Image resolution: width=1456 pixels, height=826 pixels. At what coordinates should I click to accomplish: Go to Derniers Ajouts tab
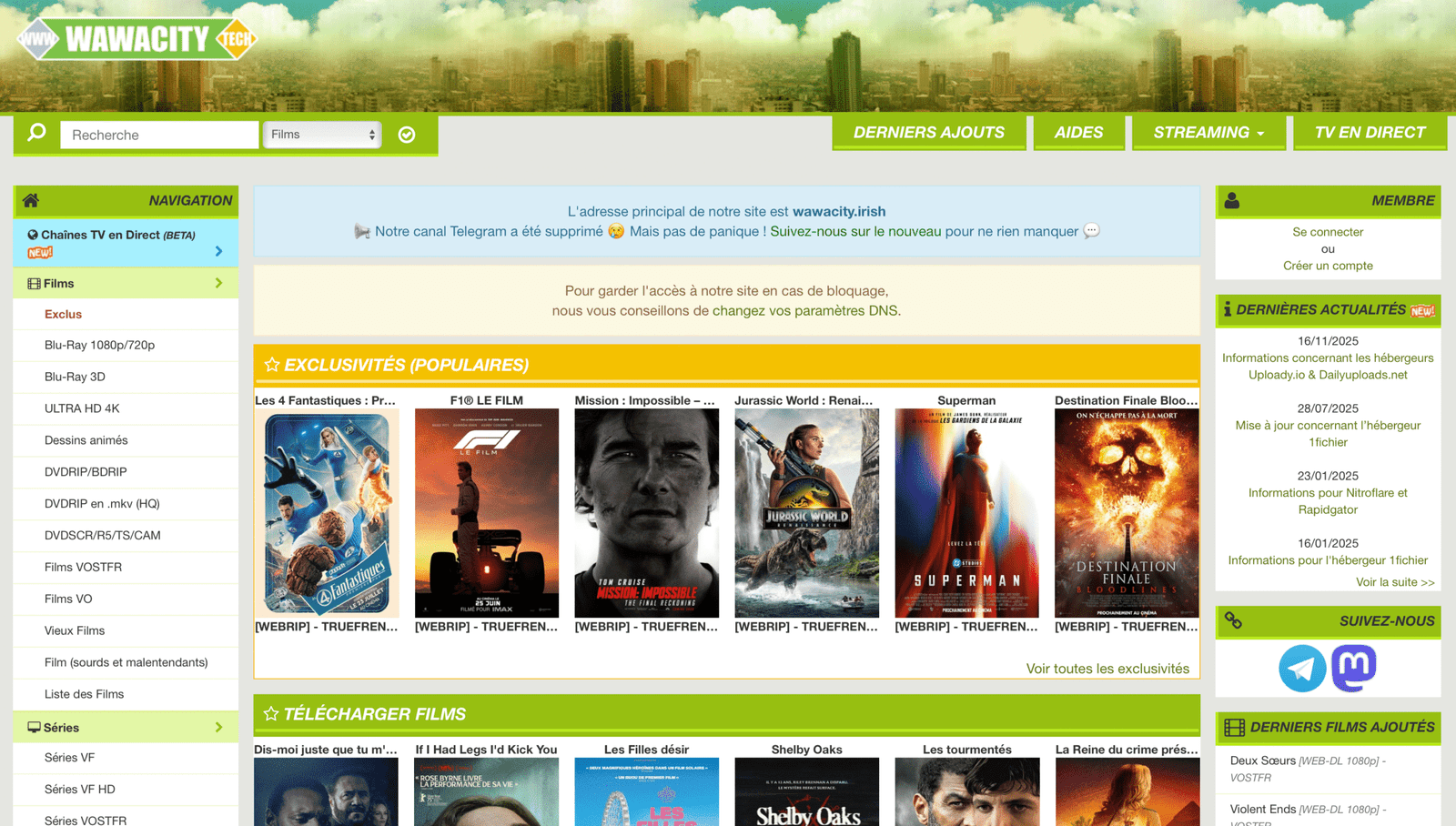[x=928, y=133]
